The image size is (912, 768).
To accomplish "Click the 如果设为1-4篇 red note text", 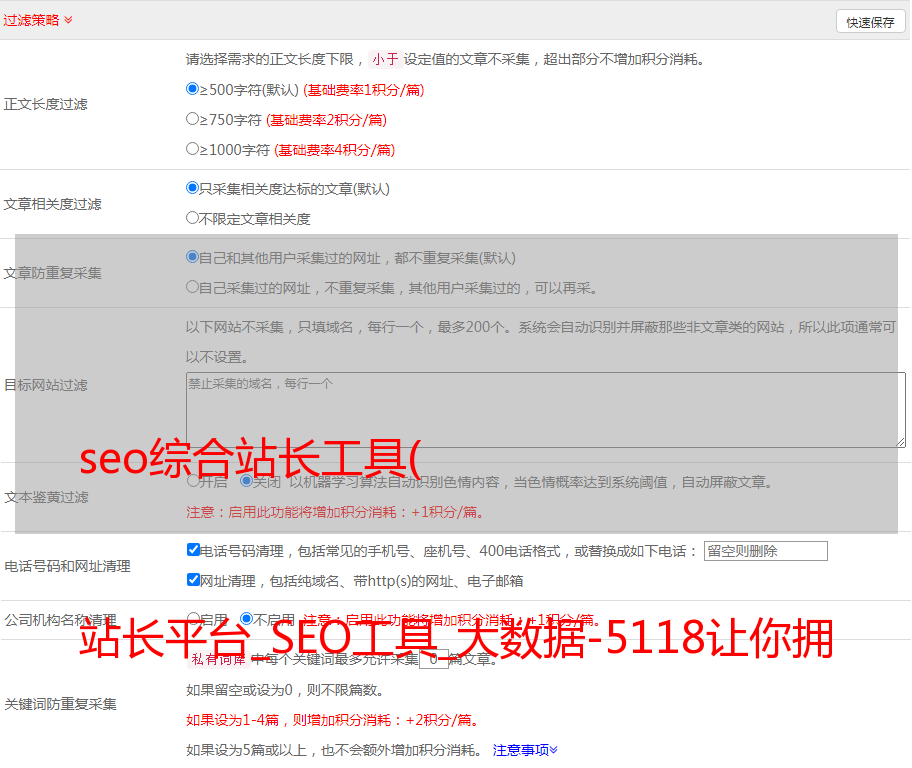I will pyautogui.click(x=333, y=720).
